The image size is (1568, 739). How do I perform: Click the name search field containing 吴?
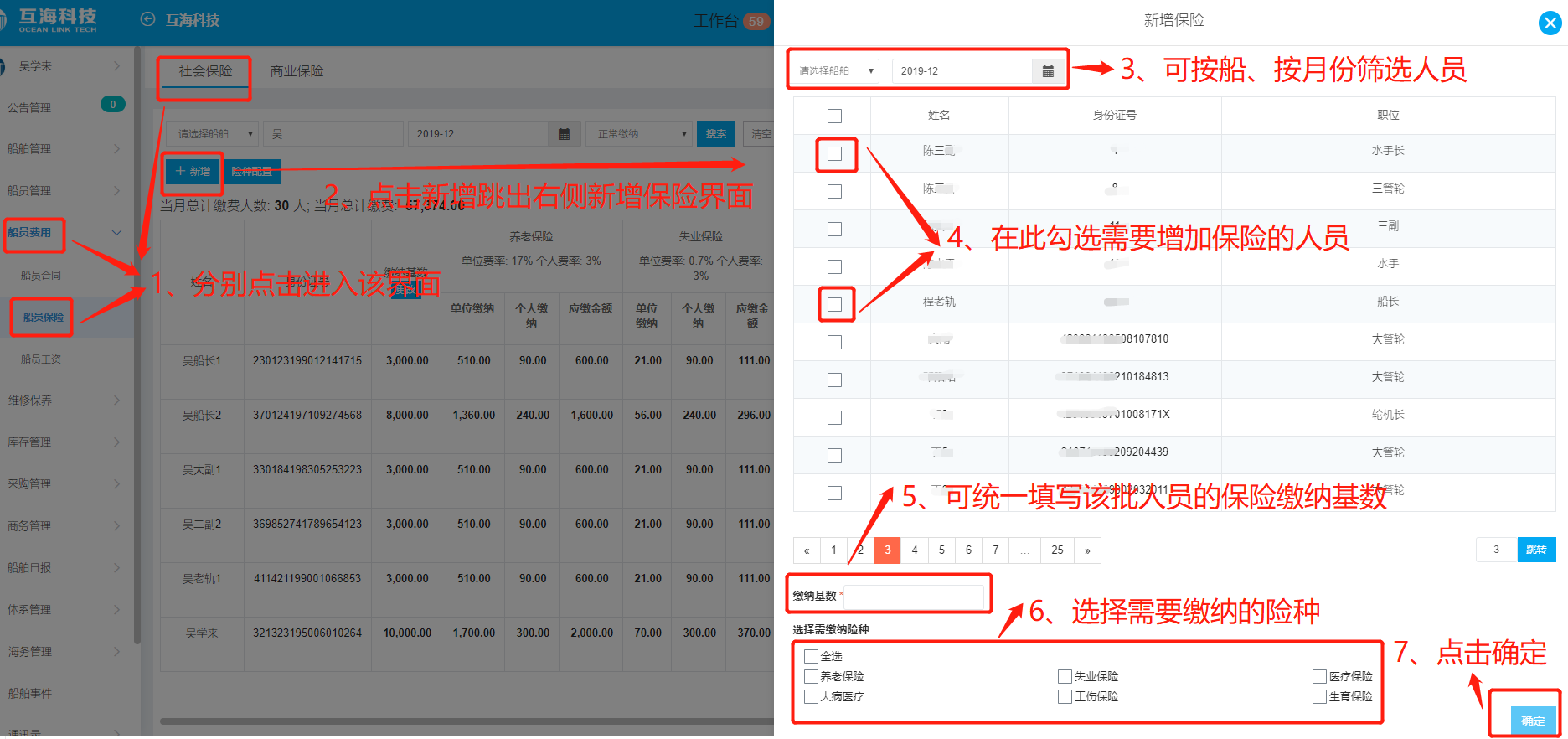pos(333,134)
